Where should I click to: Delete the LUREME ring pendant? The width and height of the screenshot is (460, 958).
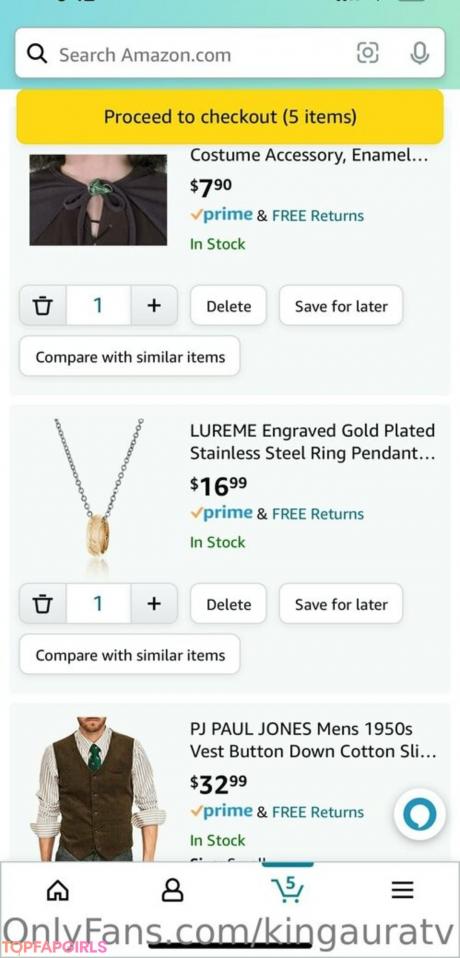pos(228,604)
